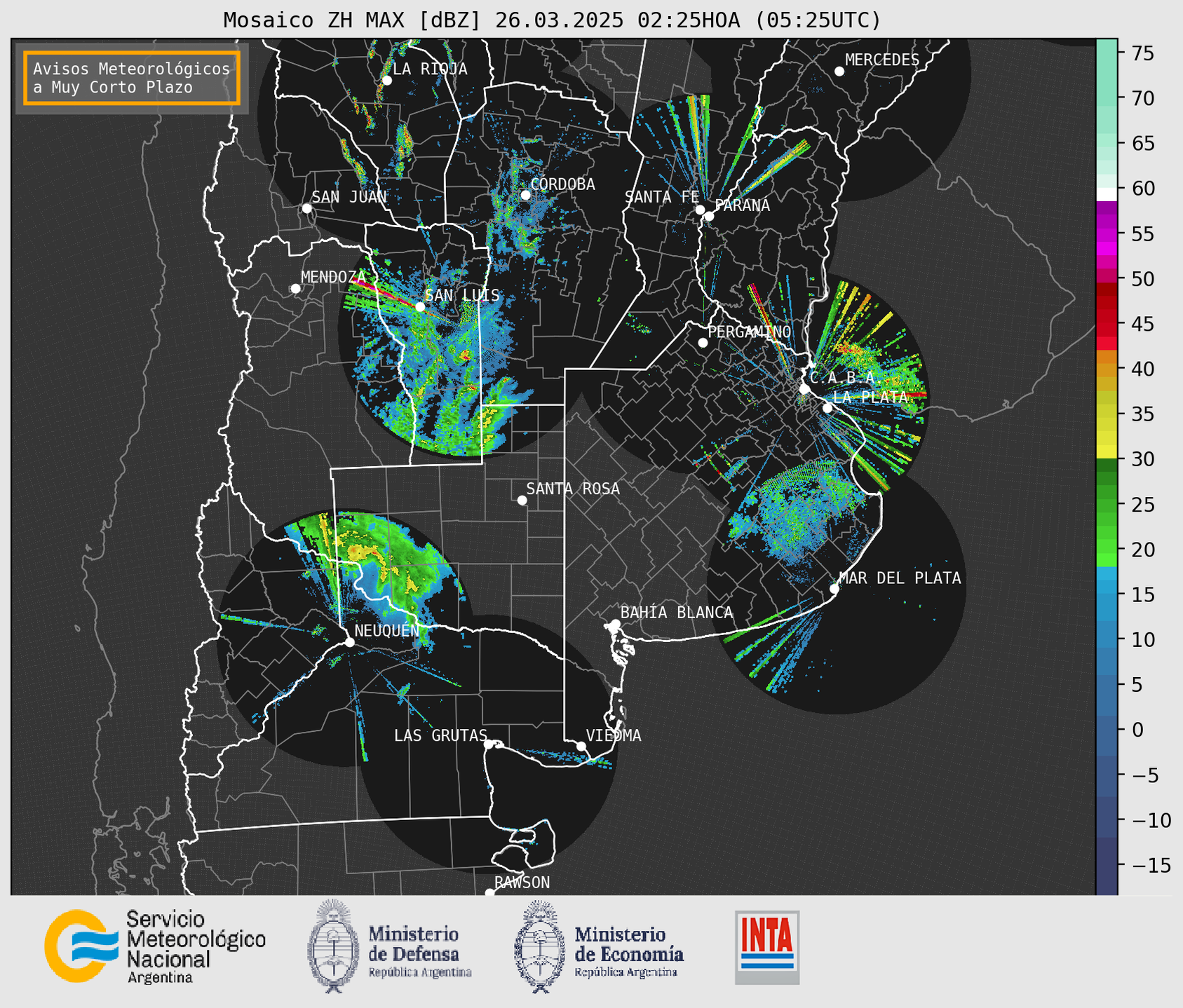Image resolution: width=1183 pixels, height=1008 pixels.
Task: Click the white 60 dBZ color band
Action: [1107, 194]
